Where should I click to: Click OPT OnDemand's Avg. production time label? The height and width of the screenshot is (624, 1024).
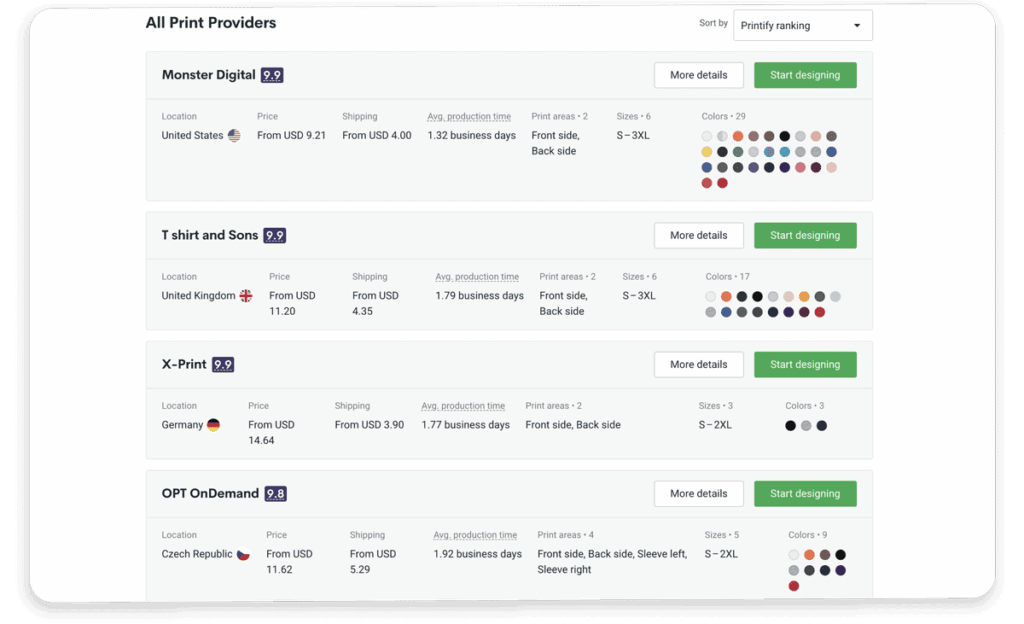click(475, 536)
